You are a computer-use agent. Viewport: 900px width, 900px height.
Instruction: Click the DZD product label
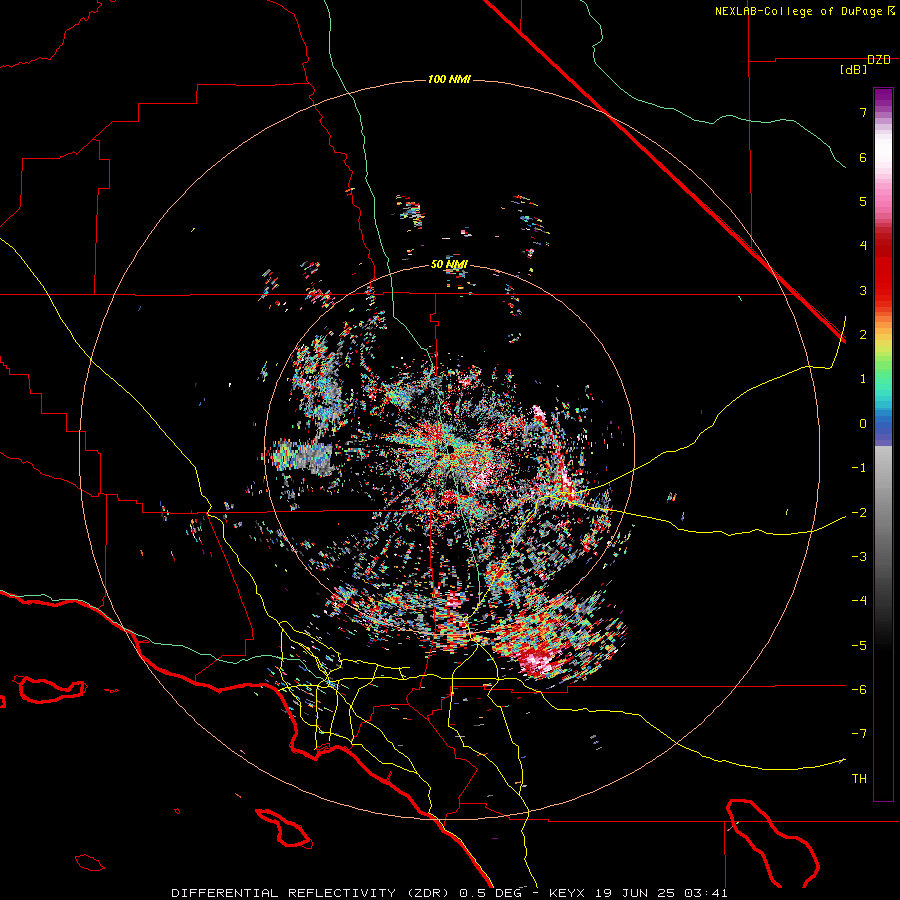click(x=879, y=60)
